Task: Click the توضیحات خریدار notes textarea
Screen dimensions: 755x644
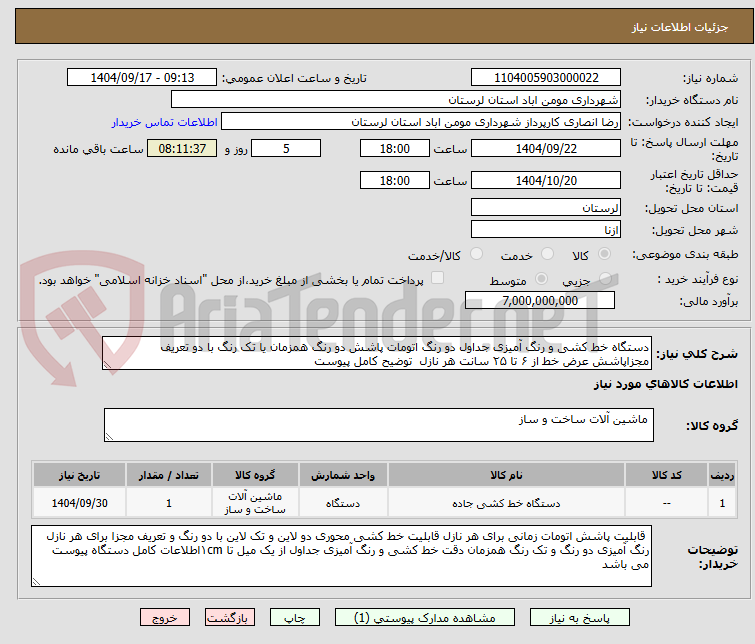Action: (x=341, y=556)
